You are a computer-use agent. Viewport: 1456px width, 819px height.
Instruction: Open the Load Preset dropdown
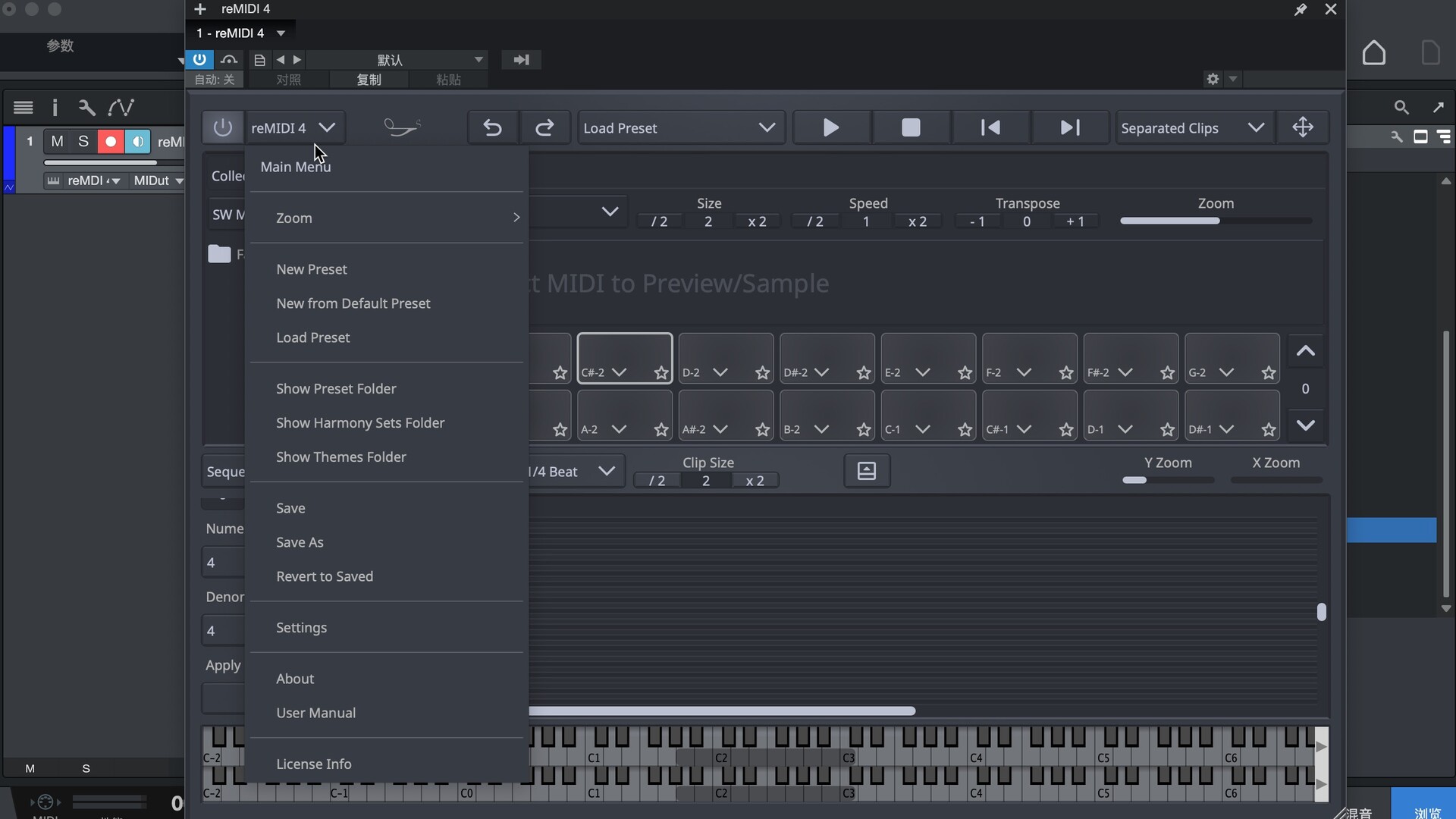point(680,127)
